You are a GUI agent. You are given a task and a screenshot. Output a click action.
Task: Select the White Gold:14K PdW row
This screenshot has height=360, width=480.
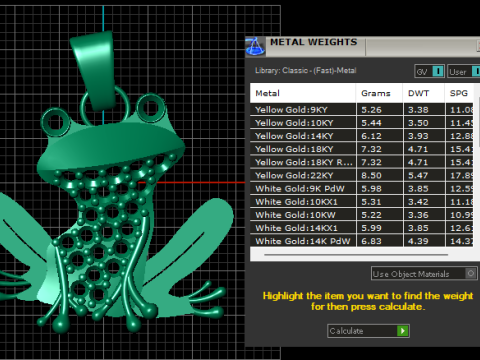coord(362,241)
